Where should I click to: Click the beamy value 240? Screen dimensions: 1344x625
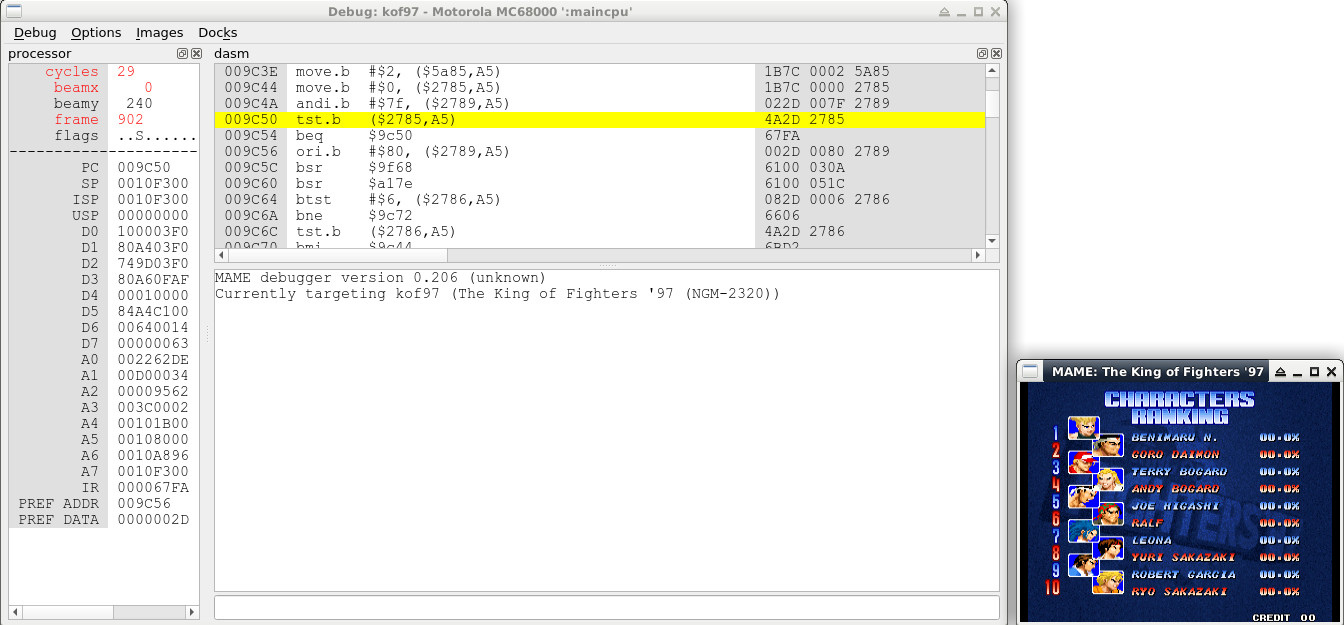point(139,103)
